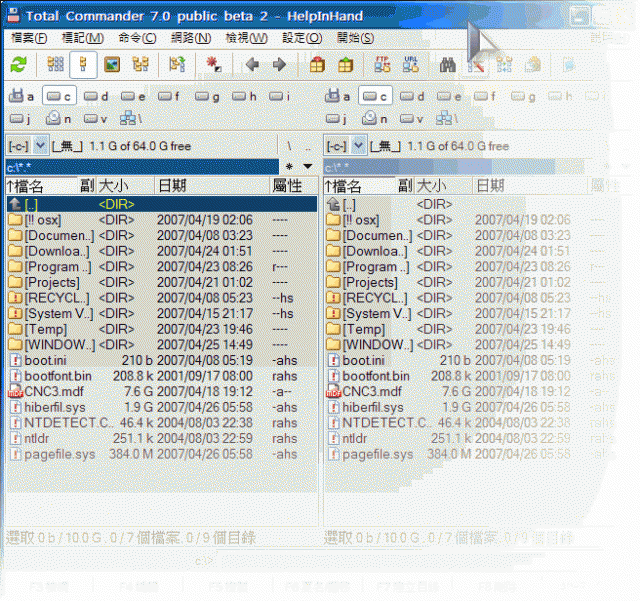The height and width of the screenshot is (601, 640).
Task: Select pagefile.sys in left panel
Action: click(162, 454)
